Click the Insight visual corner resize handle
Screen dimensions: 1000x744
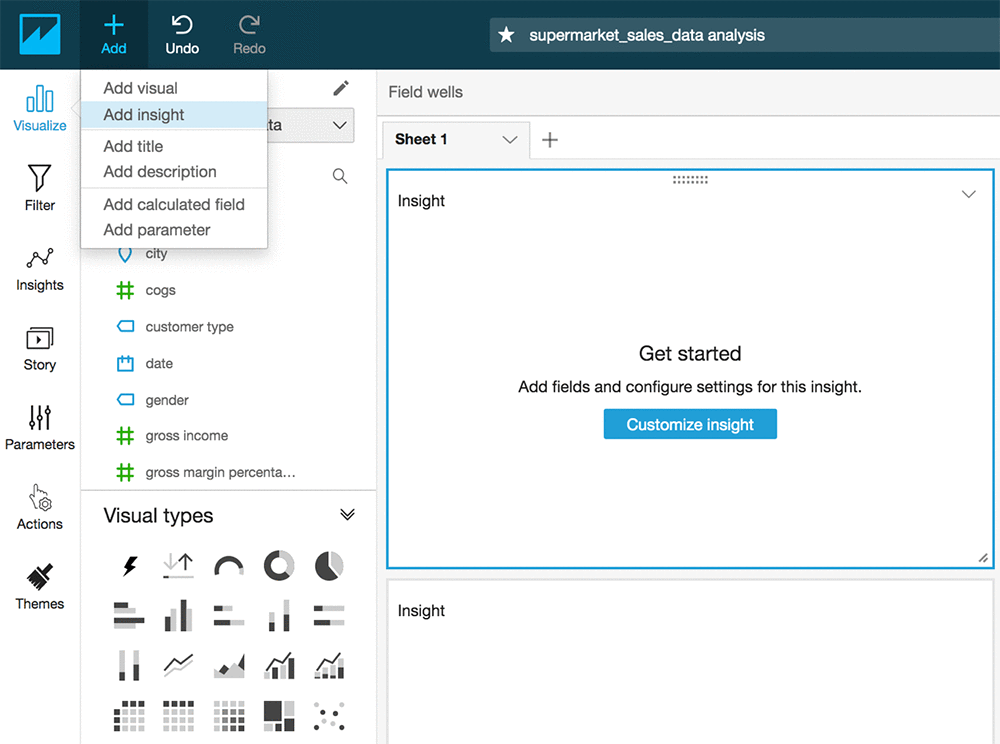pyautogui.click(x=983, y=558)
